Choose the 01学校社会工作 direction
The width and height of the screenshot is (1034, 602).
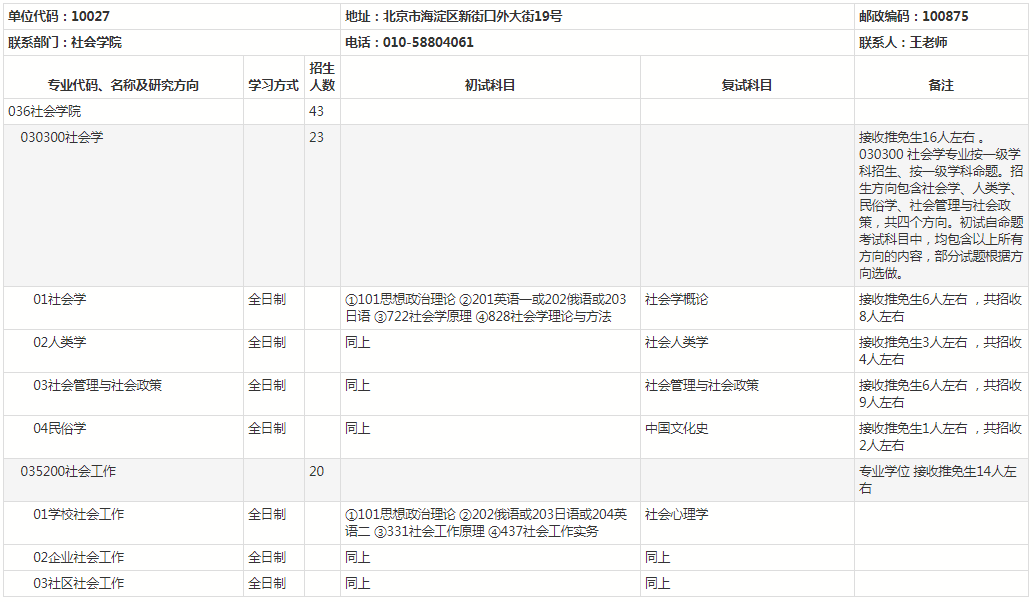click(x=79, y=514)
